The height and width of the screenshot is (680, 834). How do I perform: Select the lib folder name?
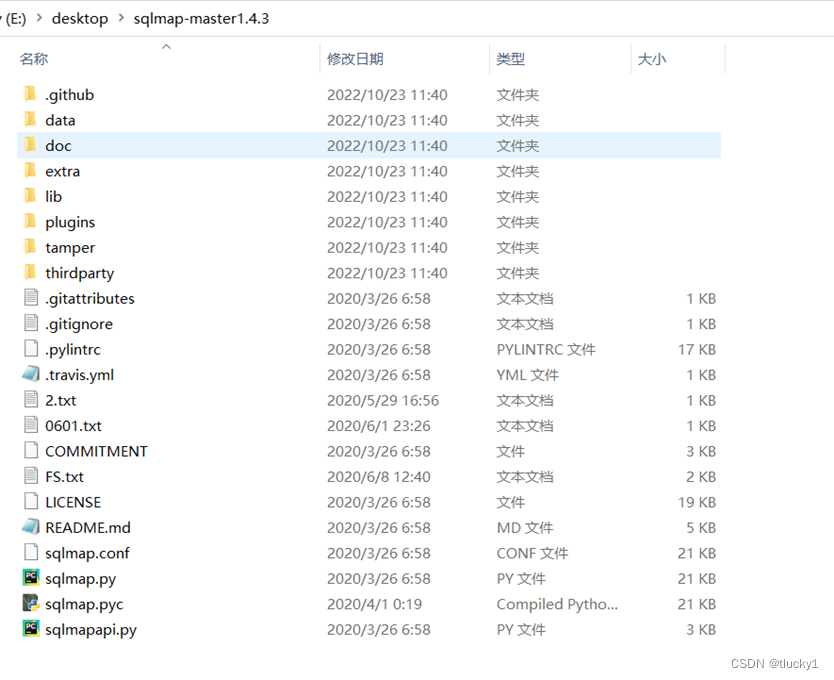pyautogui.click(x=53, y=197)
